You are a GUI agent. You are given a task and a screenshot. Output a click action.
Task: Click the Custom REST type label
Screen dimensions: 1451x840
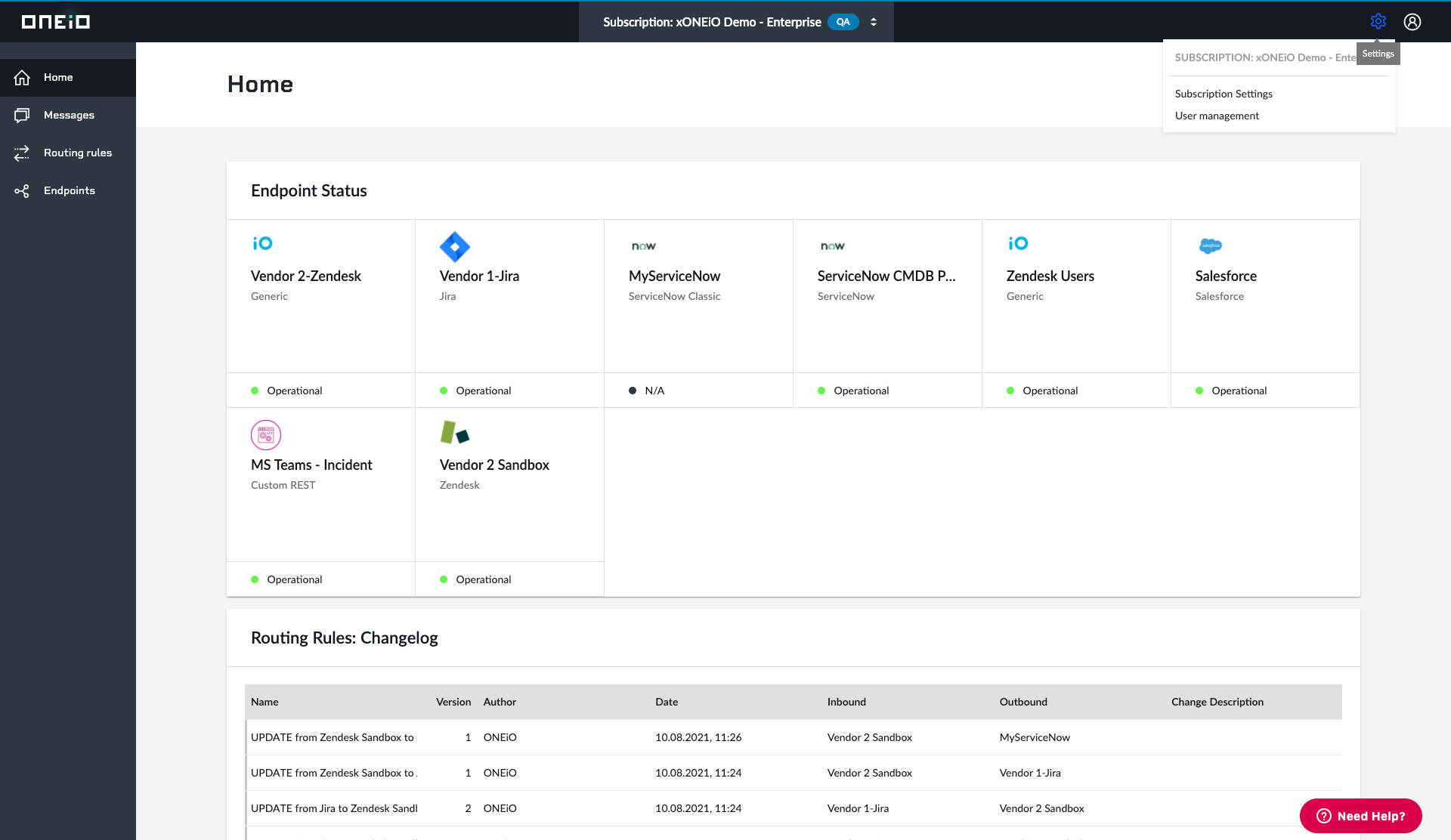click(283, 485)
